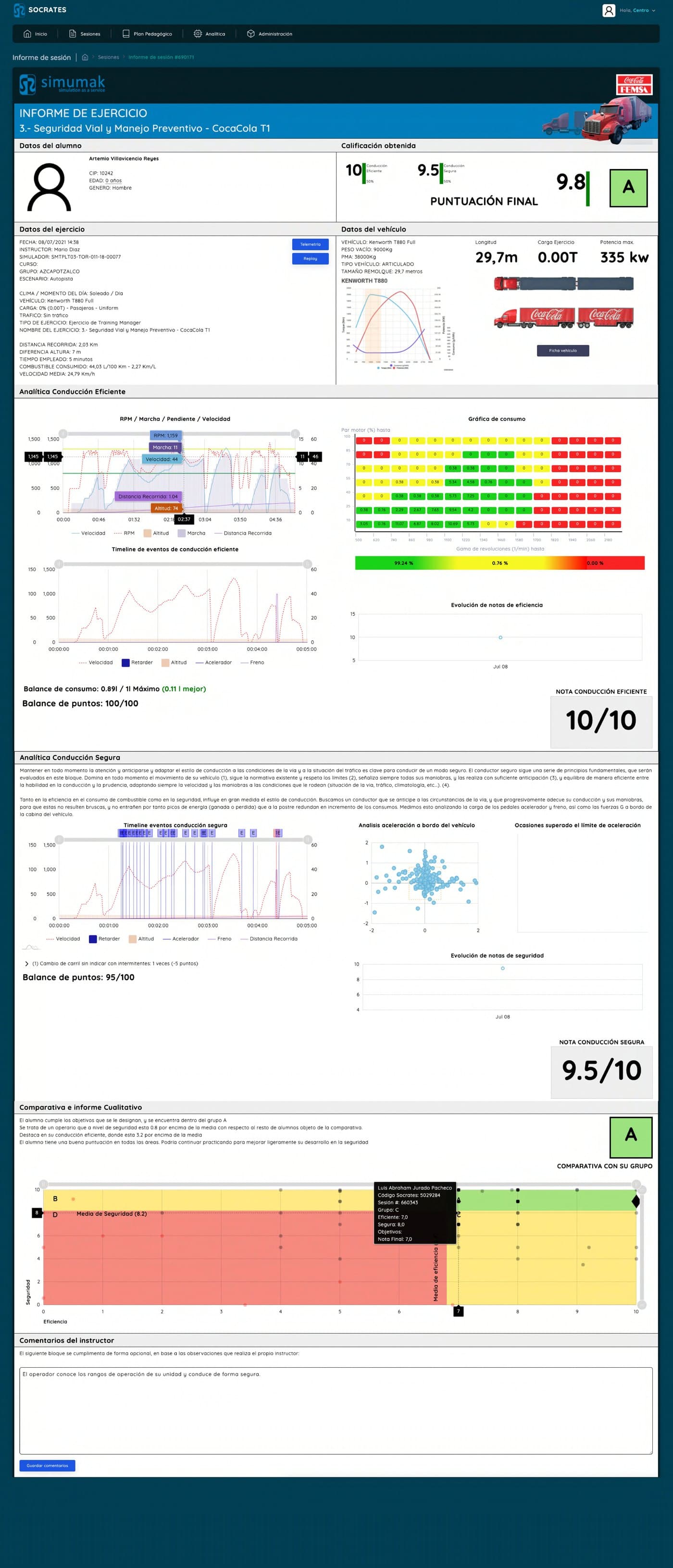Click the student profile silhouette icon

point(50,187)
